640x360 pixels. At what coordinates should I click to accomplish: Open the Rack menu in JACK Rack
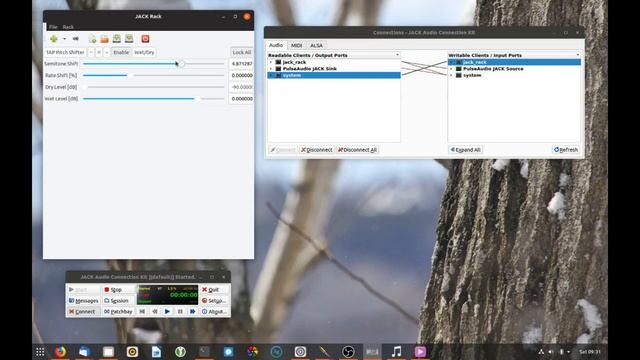click(x=68, y=27)
